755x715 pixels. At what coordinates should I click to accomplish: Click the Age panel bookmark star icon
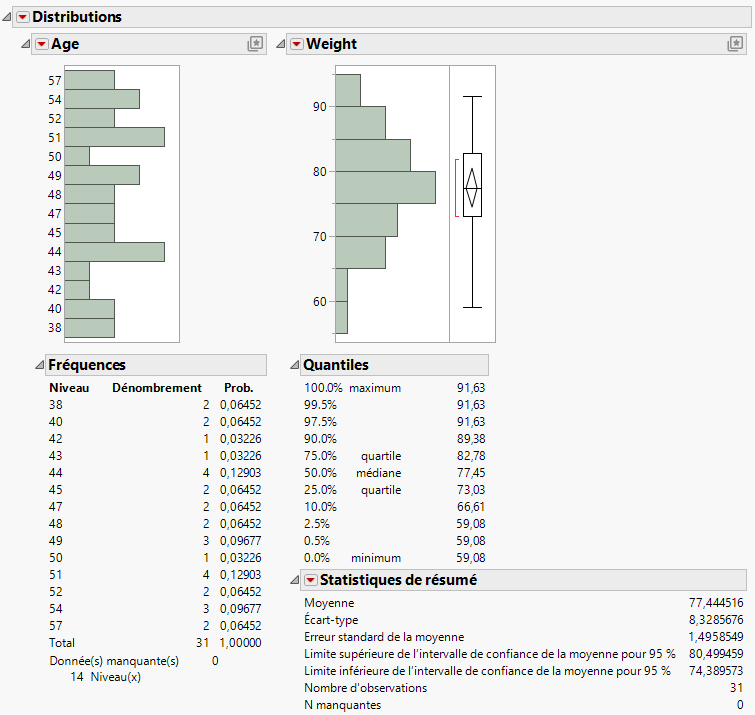tap(255, 44)
